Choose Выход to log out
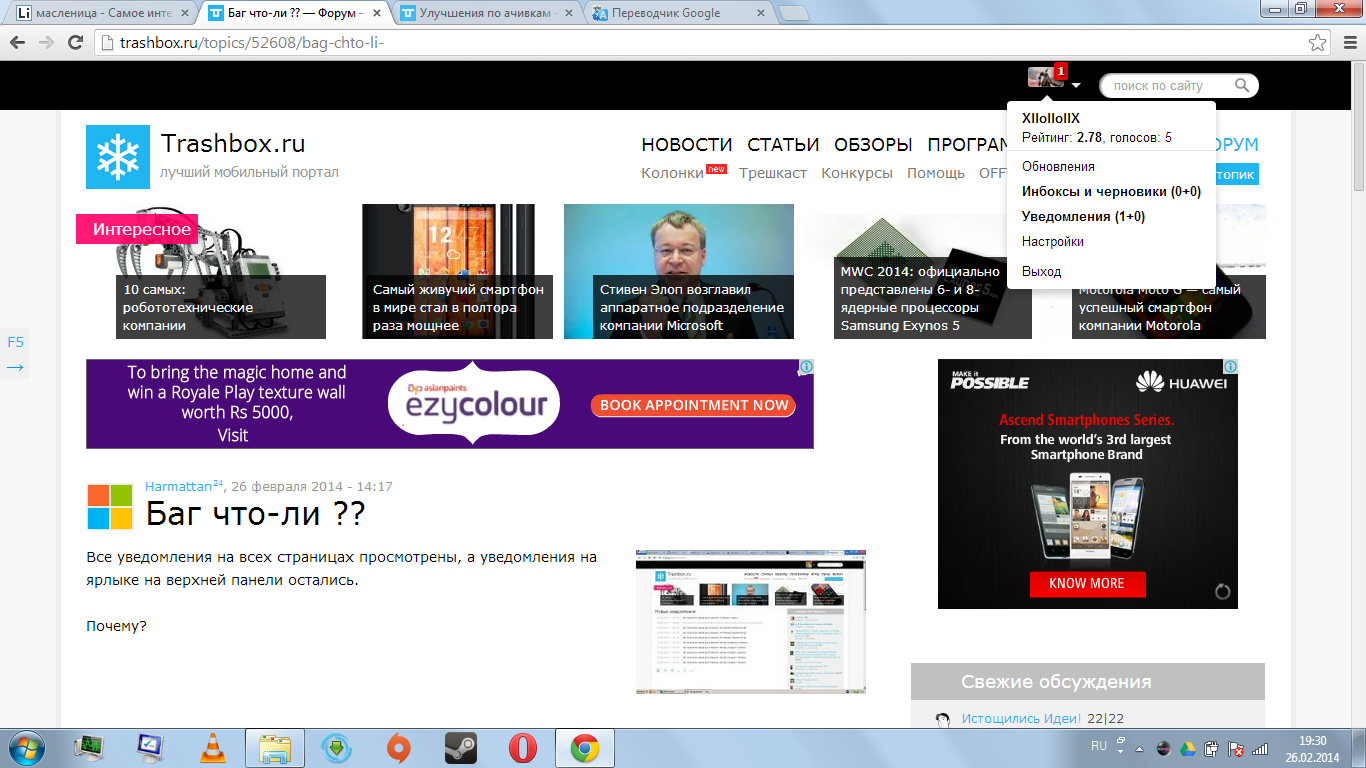The width and height of the screenshot is (1366, 768). point(1041,272)
